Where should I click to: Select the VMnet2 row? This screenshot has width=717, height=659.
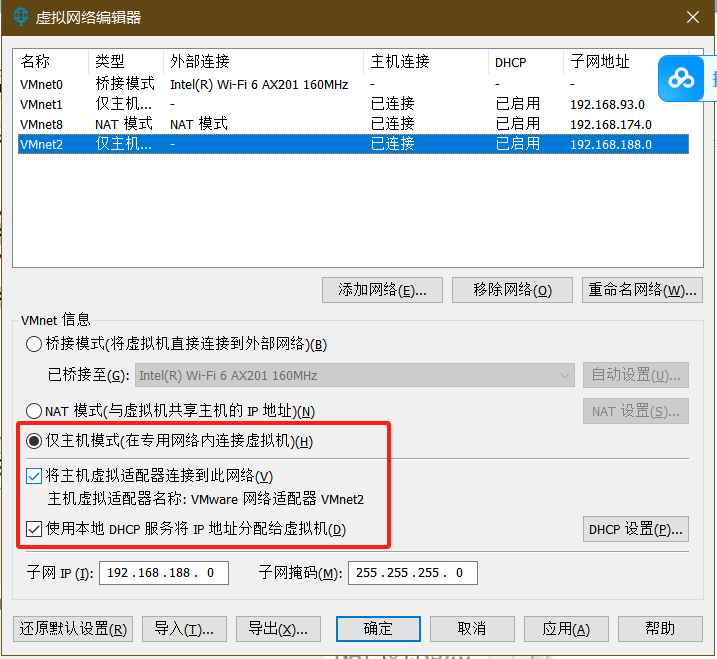[353, 144]
